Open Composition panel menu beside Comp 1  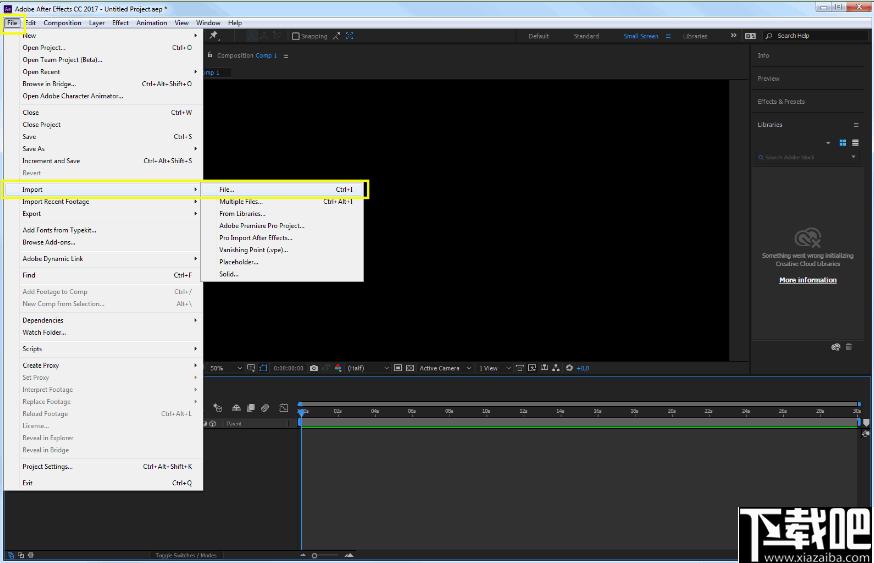[x=286, y=56]
